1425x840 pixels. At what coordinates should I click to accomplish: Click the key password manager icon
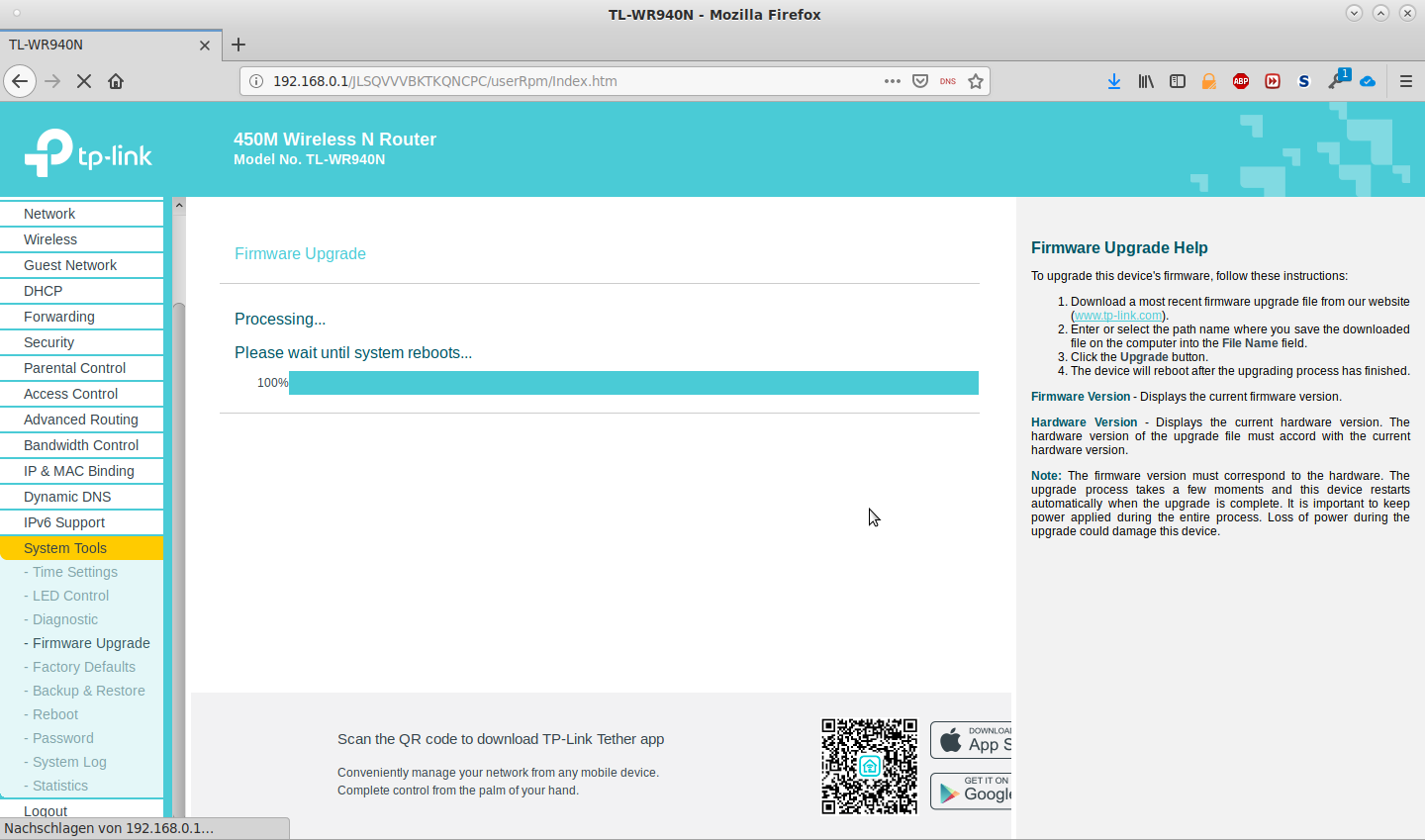(1337, 81)
